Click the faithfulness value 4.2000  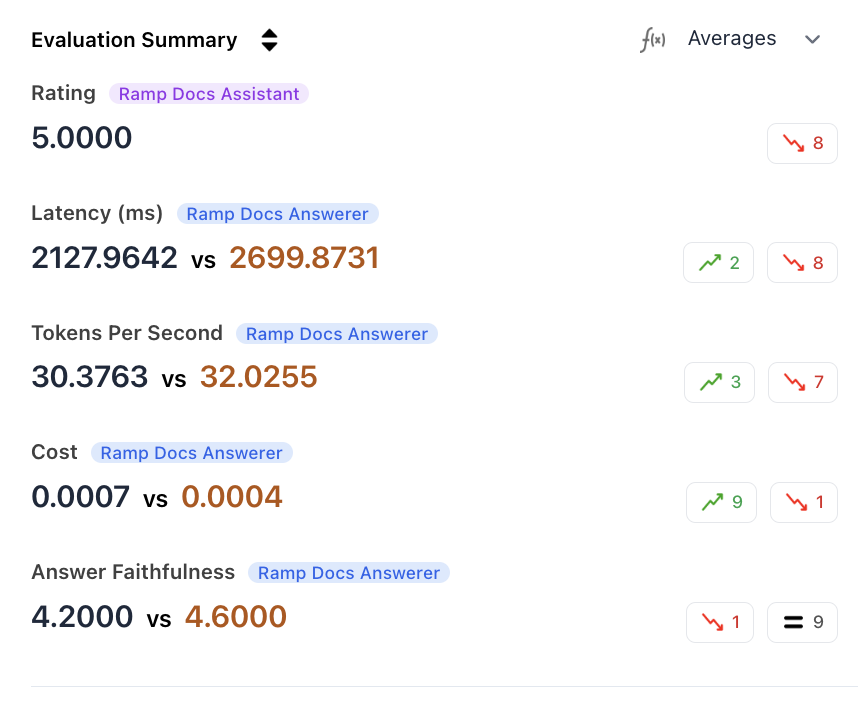click(82, 617)
